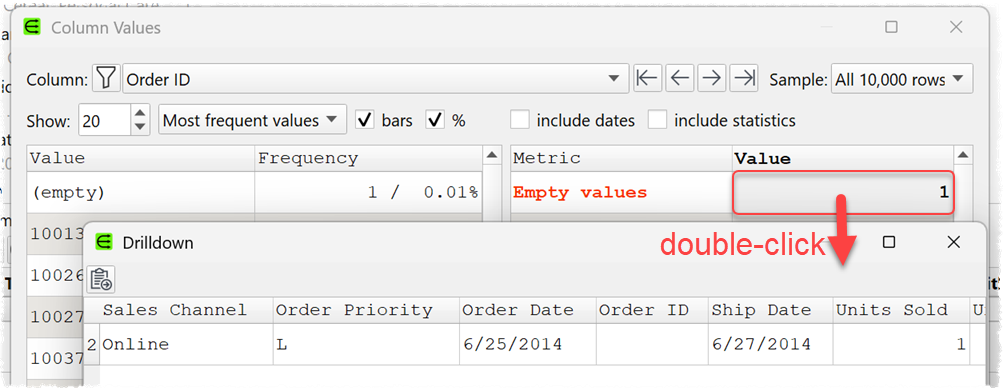This screenshot has width=1003, height=391.
Task: Open the Order ID column dropdown
Action: pos(375,79)
